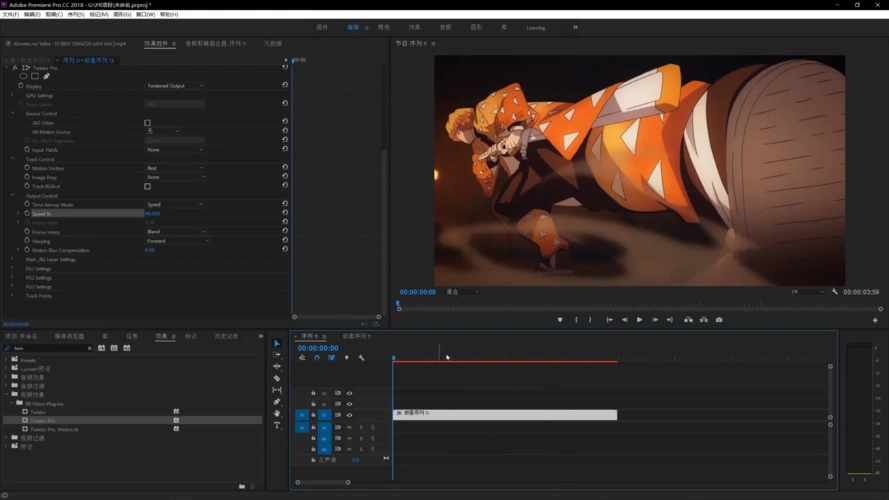This screenshot has height=500, width=889.
Task: Enable the 360 Video checkbox
Action: click(x=148, y=122)
